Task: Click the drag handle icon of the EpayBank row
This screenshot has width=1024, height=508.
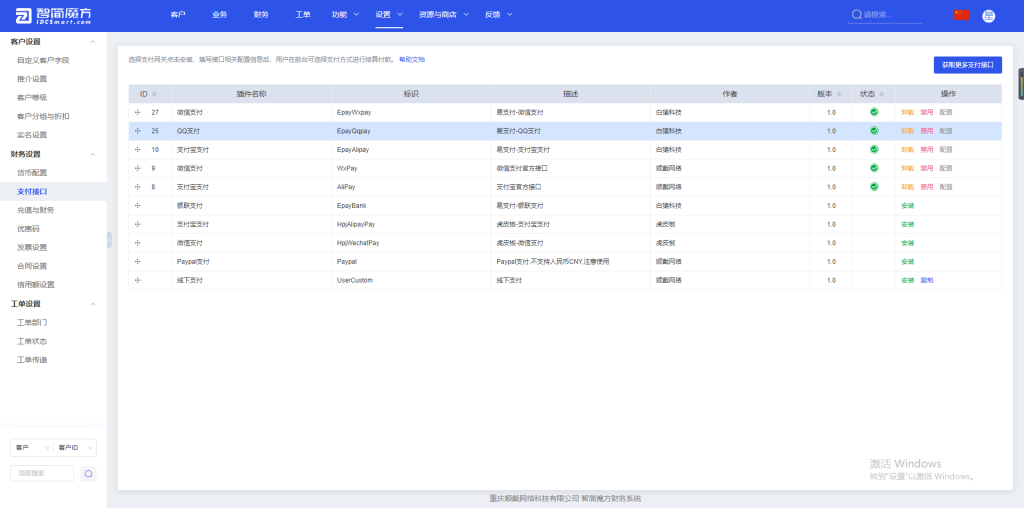Action: click(x=138, y=206)
